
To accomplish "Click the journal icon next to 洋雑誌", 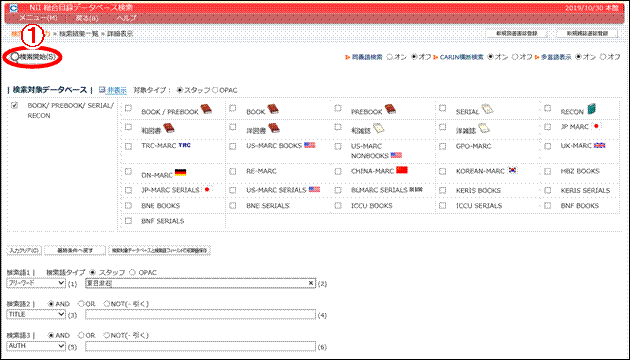I will [484, 128].
